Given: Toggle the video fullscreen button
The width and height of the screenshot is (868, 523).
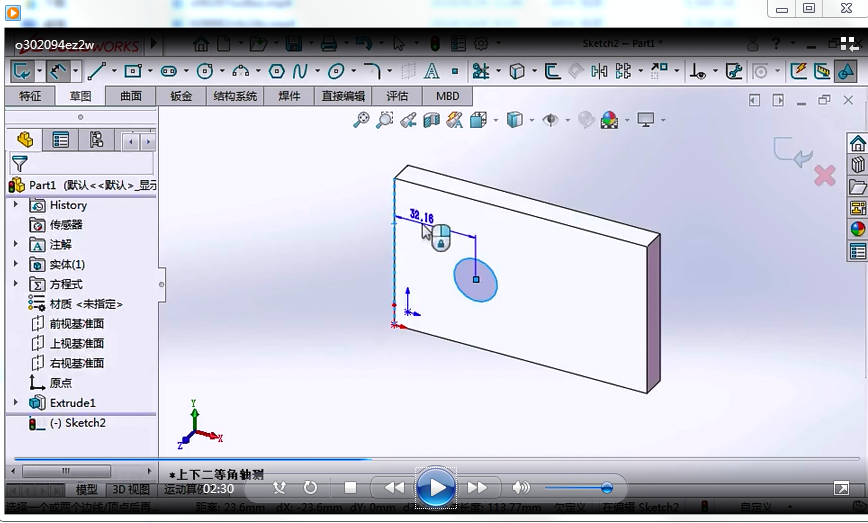Looking at the screenshot, I should tap(841, 488).
